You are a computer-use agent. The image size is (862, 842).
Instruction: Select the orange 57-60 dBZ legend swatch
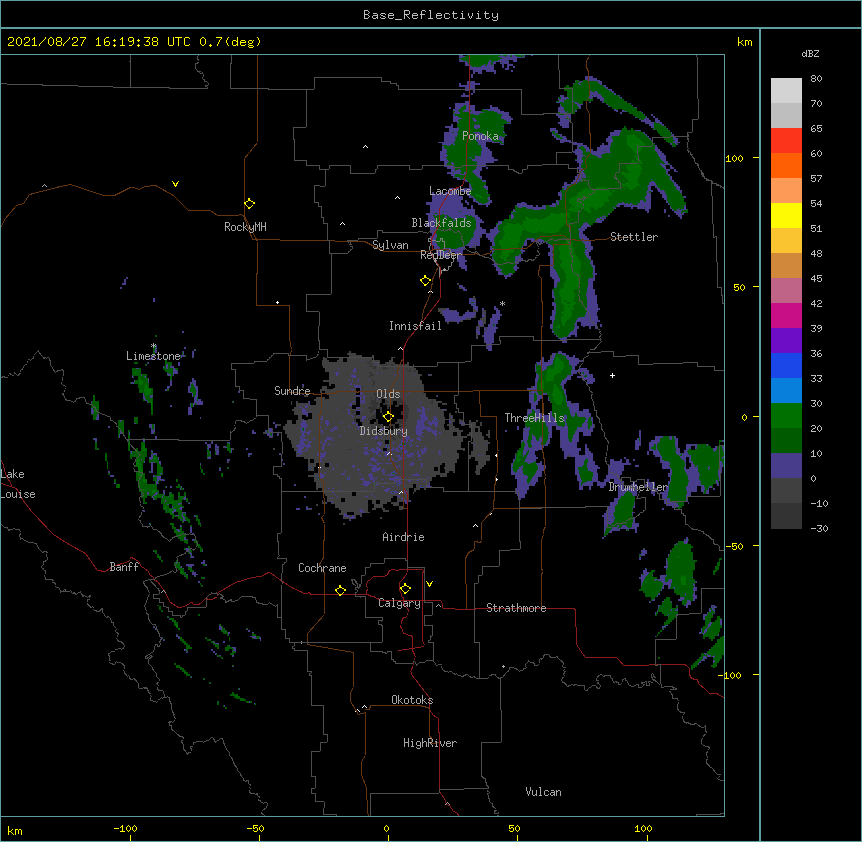tap(786, 165)
